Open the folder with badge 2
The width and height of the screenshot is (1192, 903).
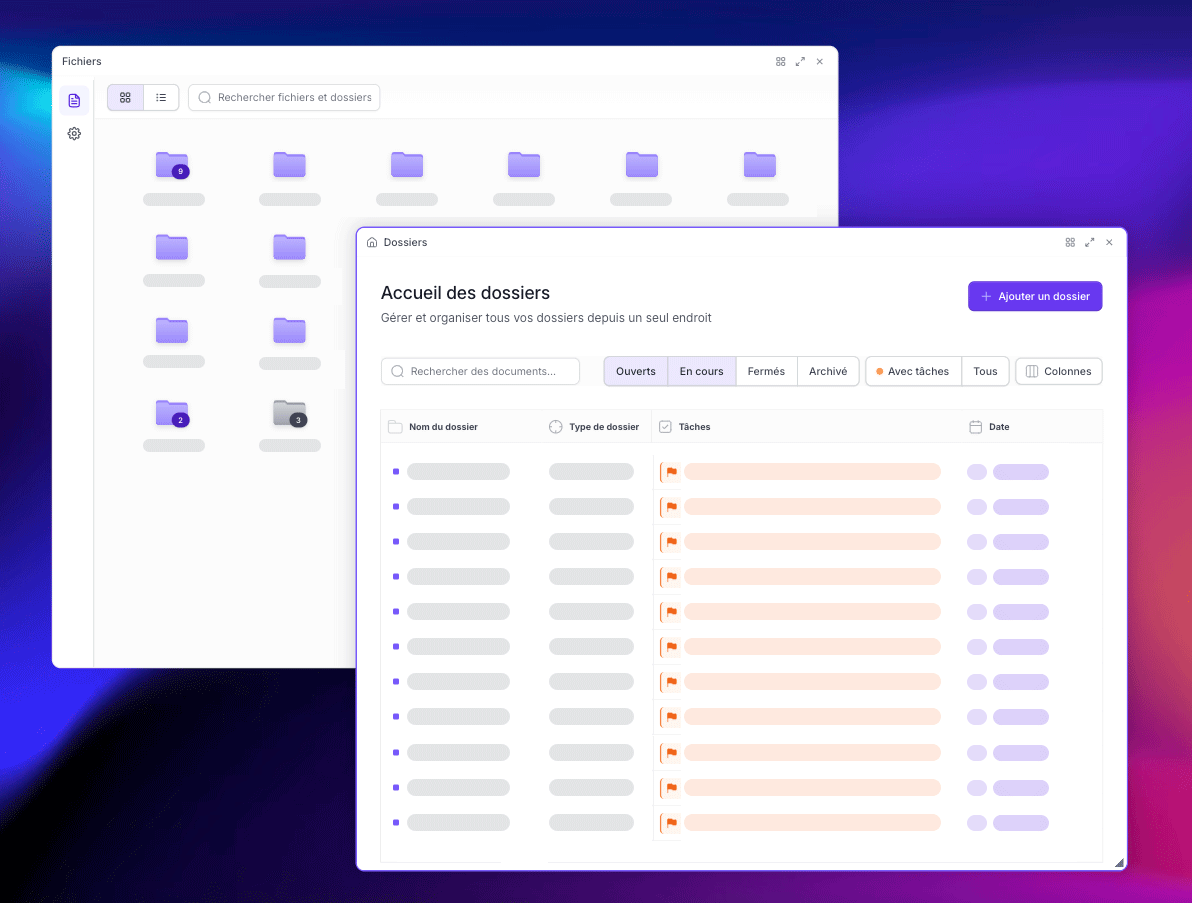[x=172, y=412]
